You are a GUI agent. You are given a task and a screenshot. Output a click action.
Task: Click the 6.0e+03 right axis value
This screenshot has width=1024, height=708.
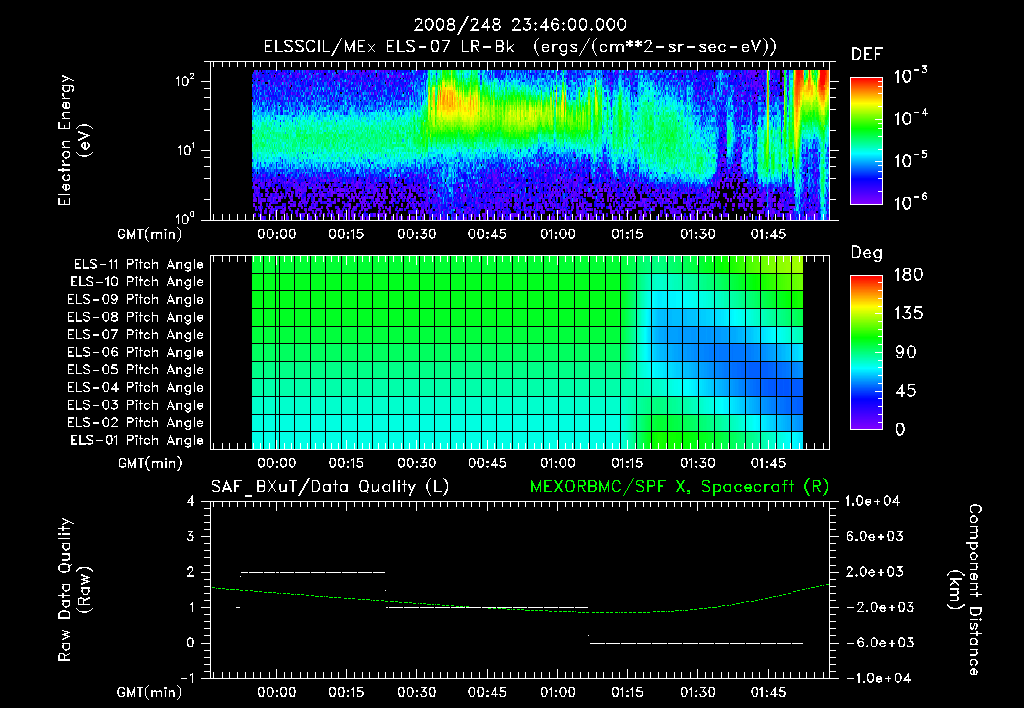[x=875, y=536]
